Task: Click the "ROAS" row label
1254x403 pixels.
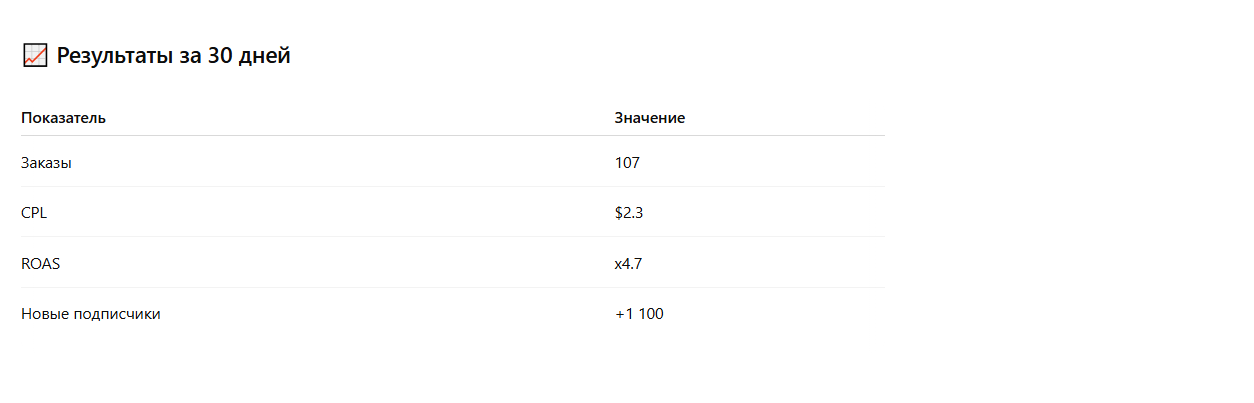Action: pyautogui.click(x=40, y=264)
